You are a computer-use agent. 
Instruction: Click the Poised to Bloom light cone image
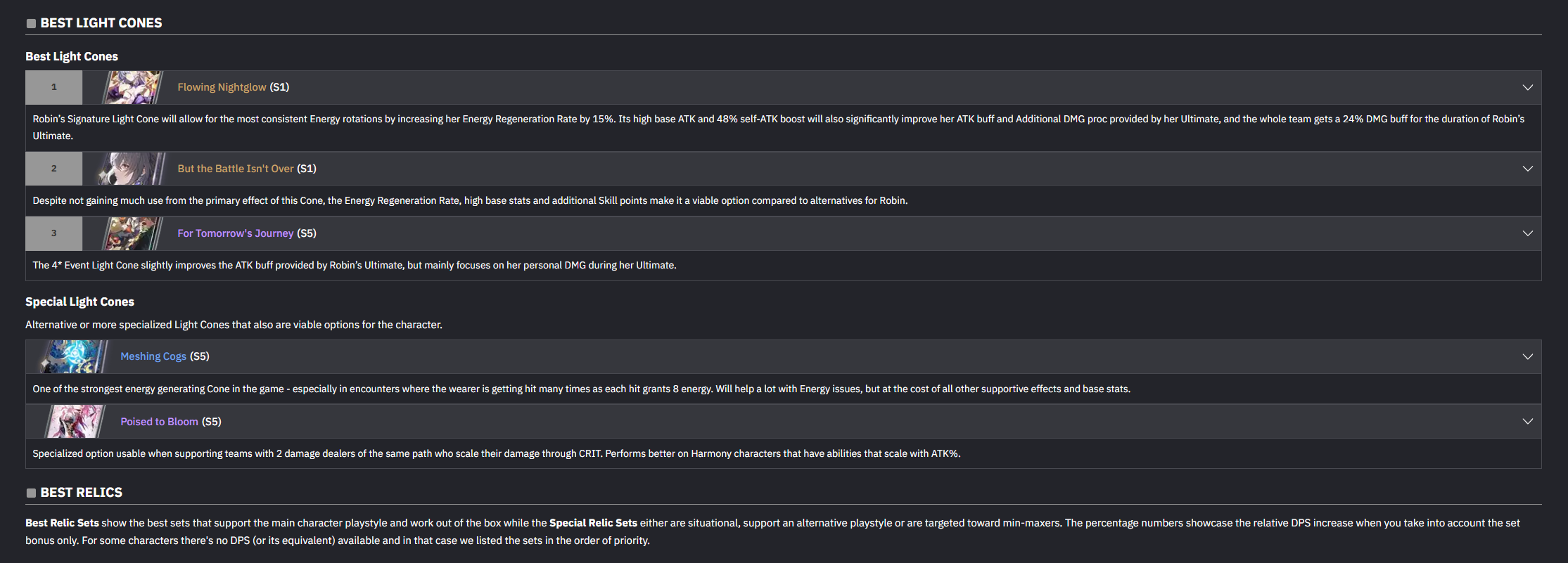75,422
